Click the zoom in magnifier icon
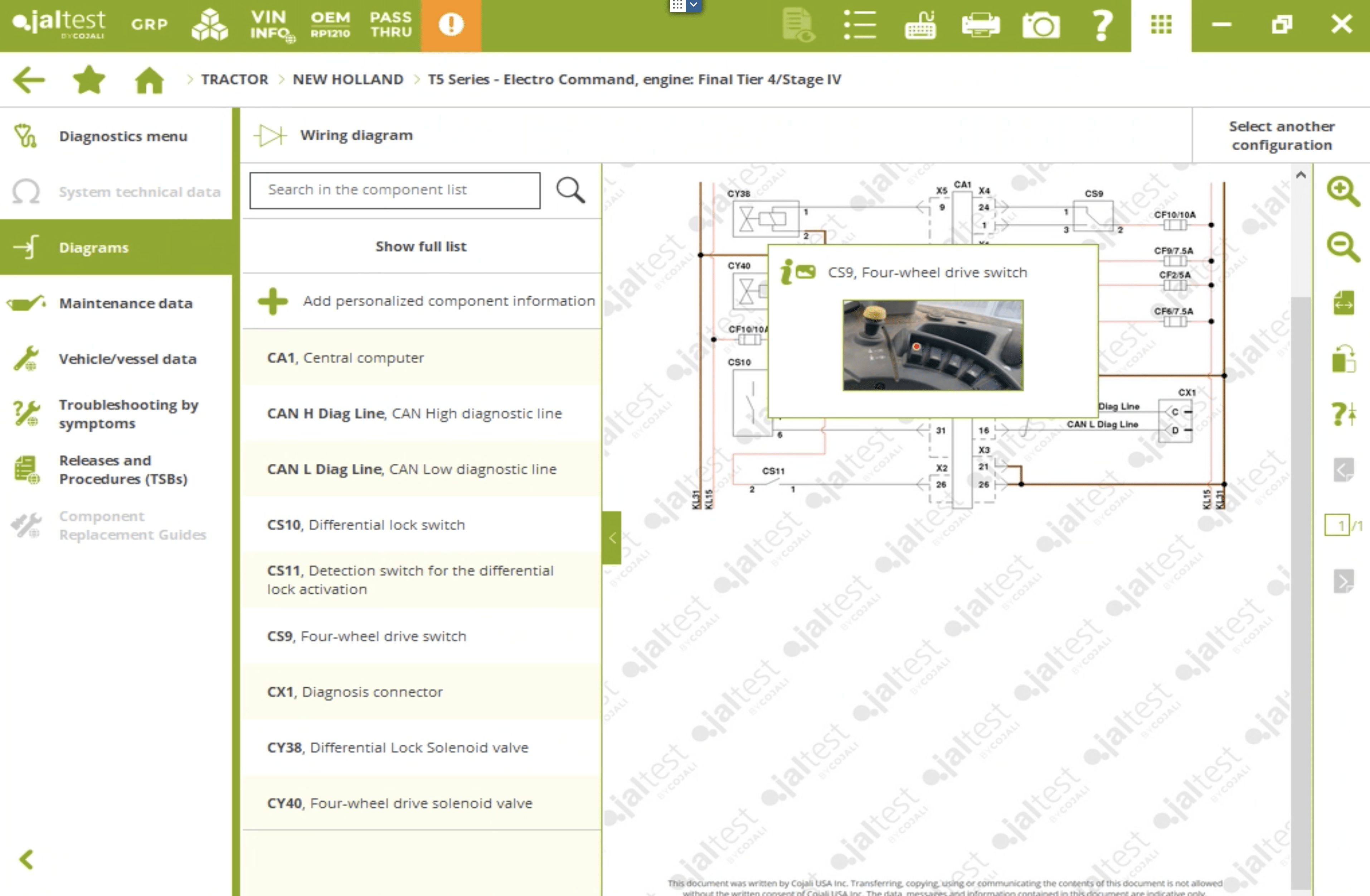This screenshot has width=1370, height=896. 1342,191
